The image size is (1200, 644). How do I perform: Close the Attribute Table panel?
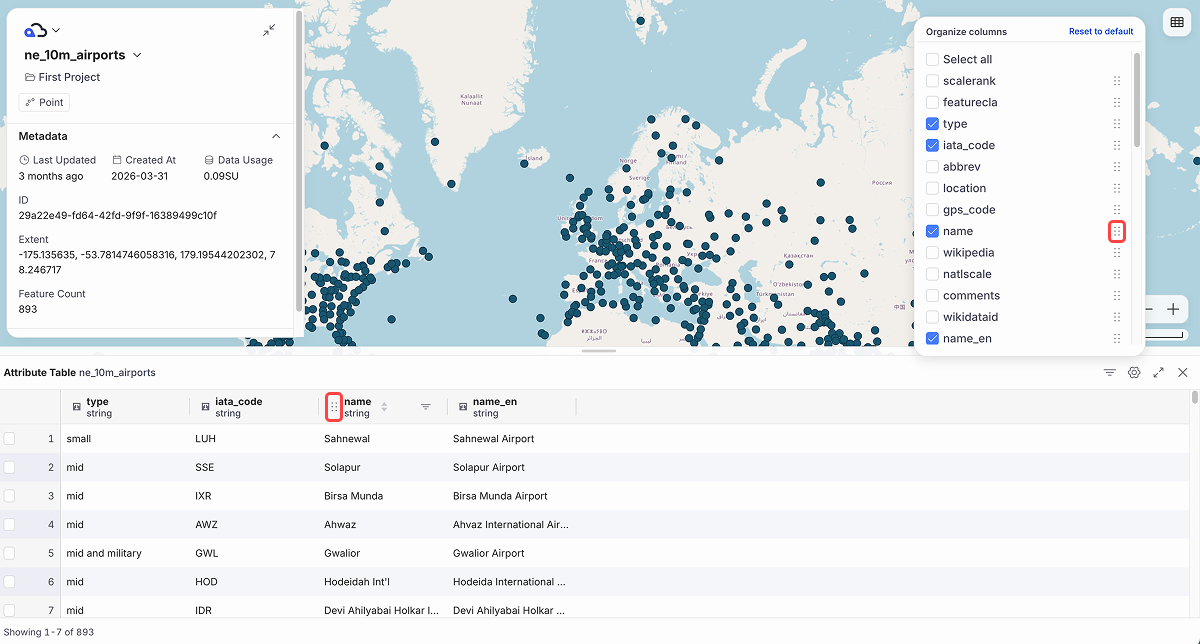1182,372
